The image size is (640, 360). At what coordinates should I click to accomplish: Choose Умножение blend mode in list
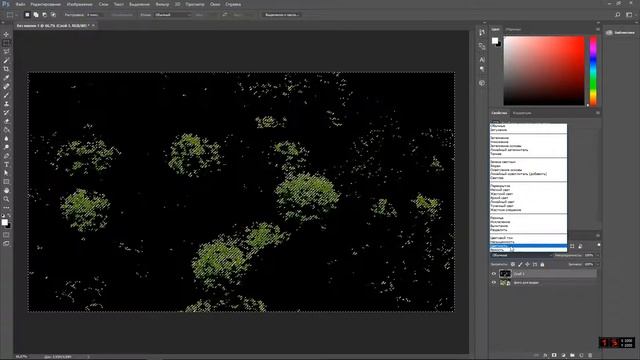[528, 142]
